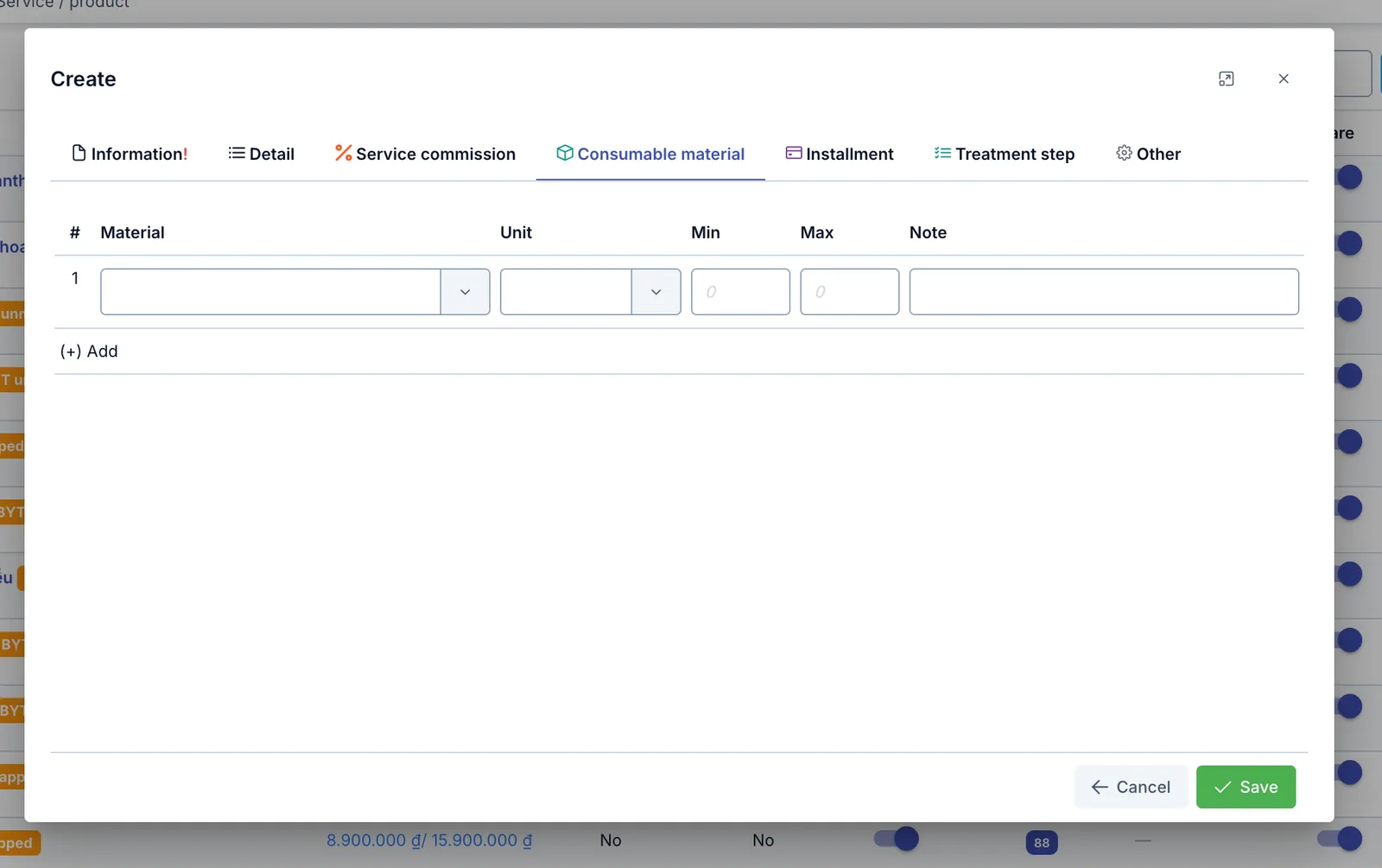Open the Treatment step tab
Viewport: 1382px width, 868px height.
pos(1005,154)
